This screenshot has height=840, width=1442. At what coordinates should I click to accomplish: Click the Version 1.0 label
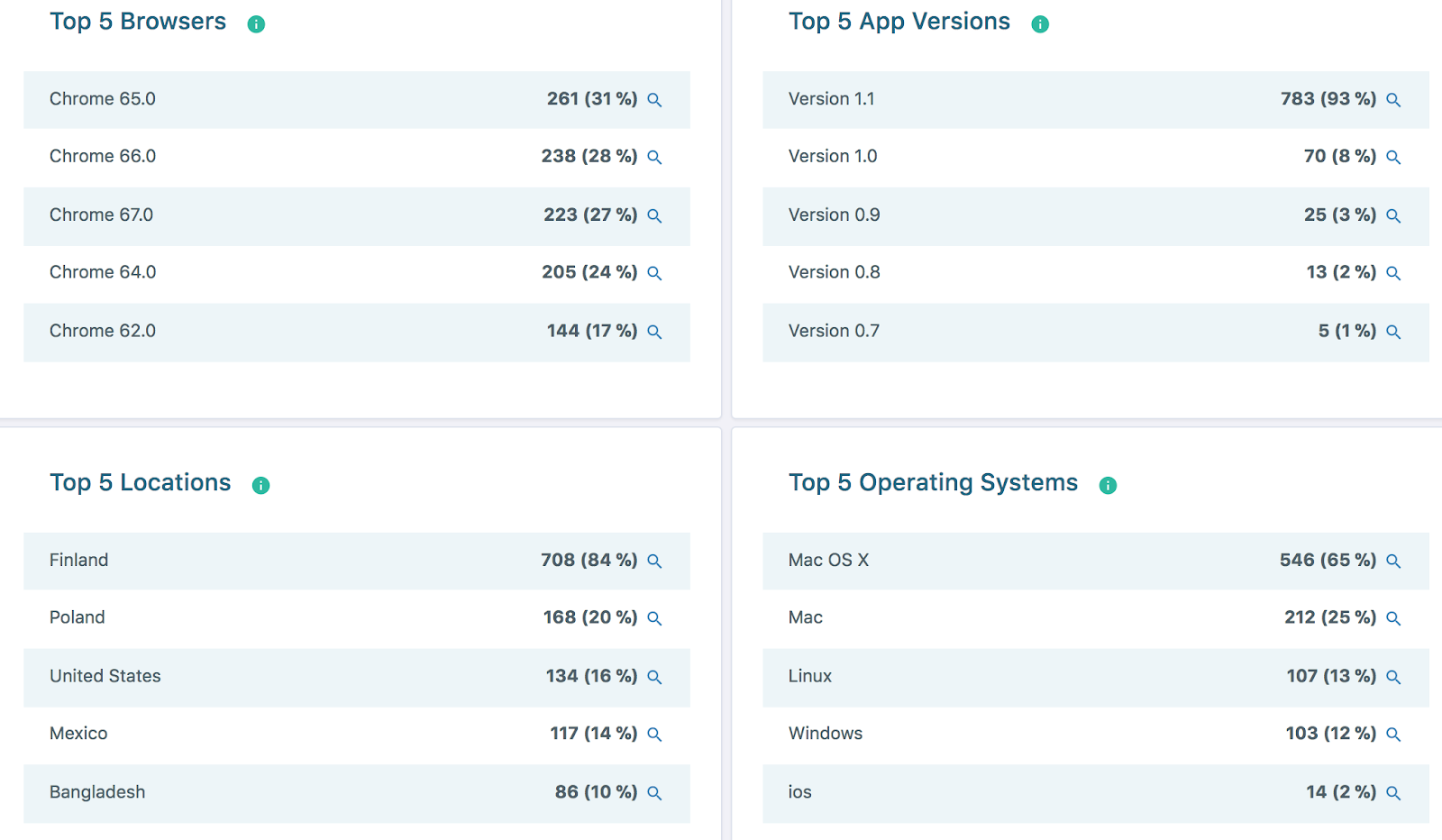833,157
